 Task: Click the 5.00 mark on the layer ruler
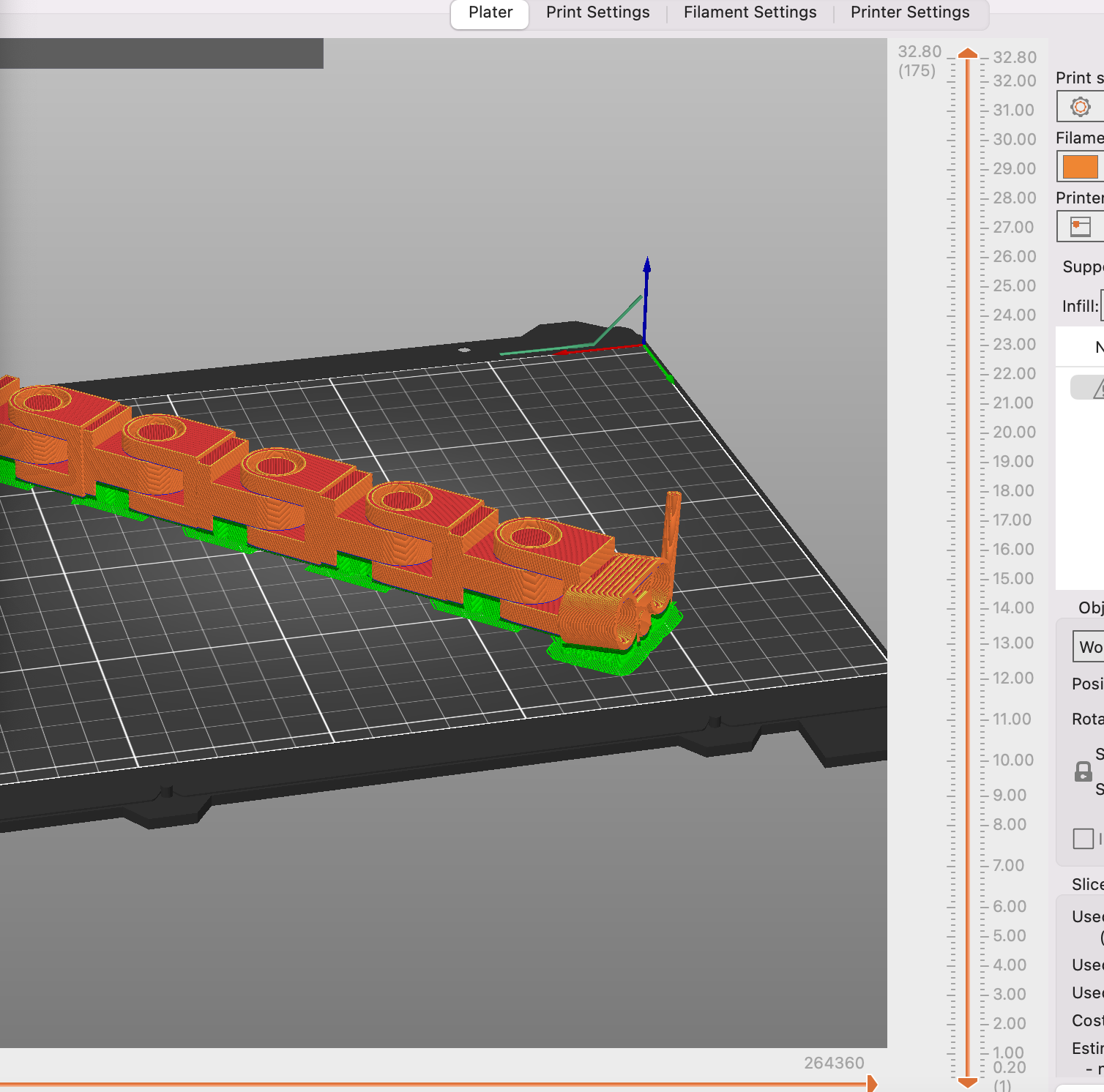(1010, 935)
